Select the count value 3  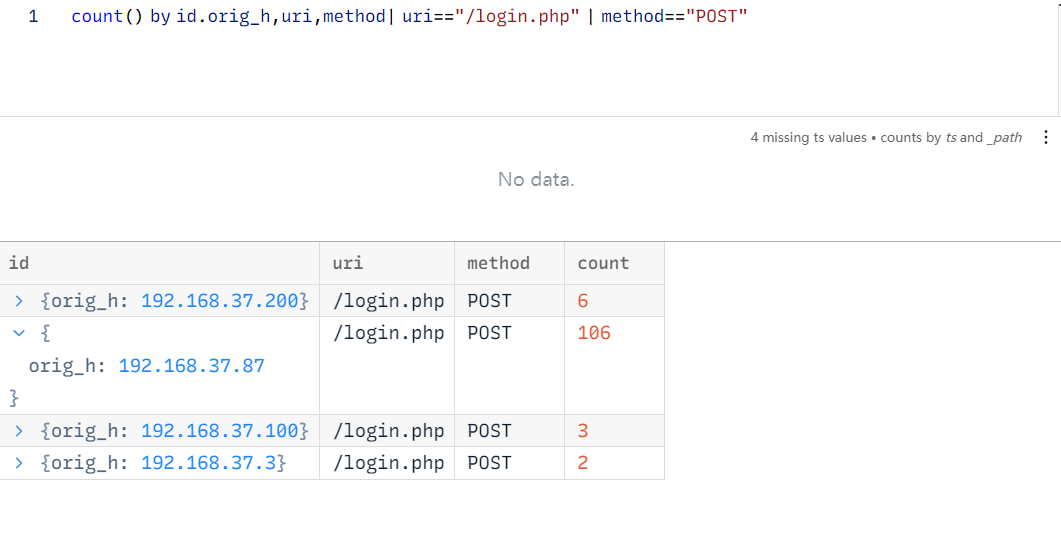(x=583, y=431)
